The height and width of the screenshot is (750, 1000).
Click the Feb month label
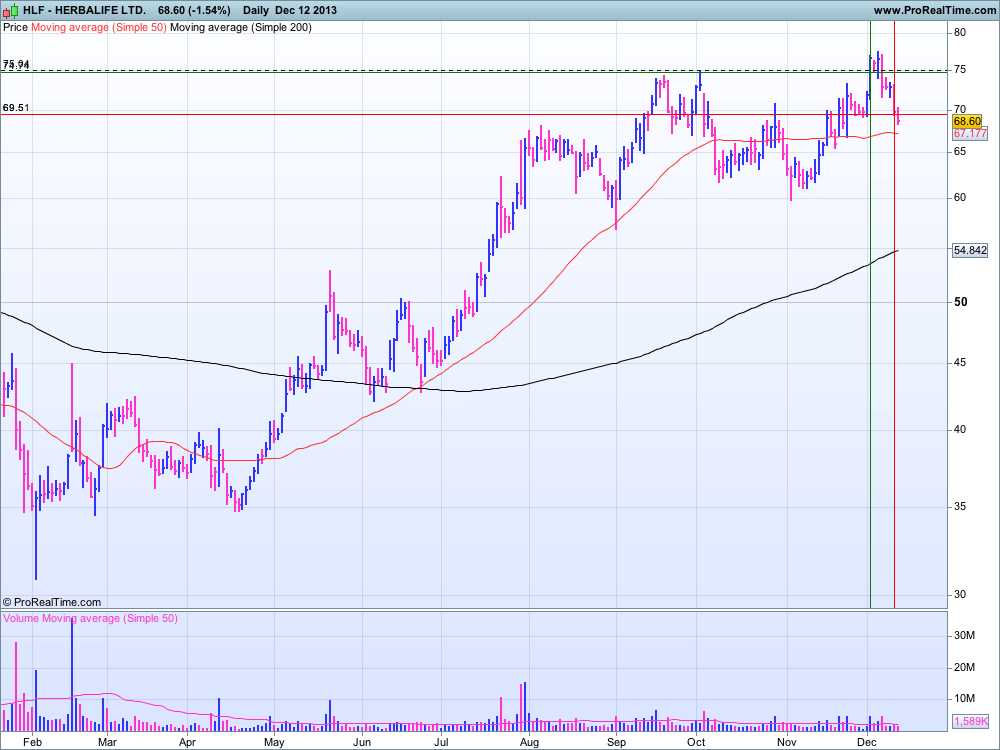click(x=33, y=742)
